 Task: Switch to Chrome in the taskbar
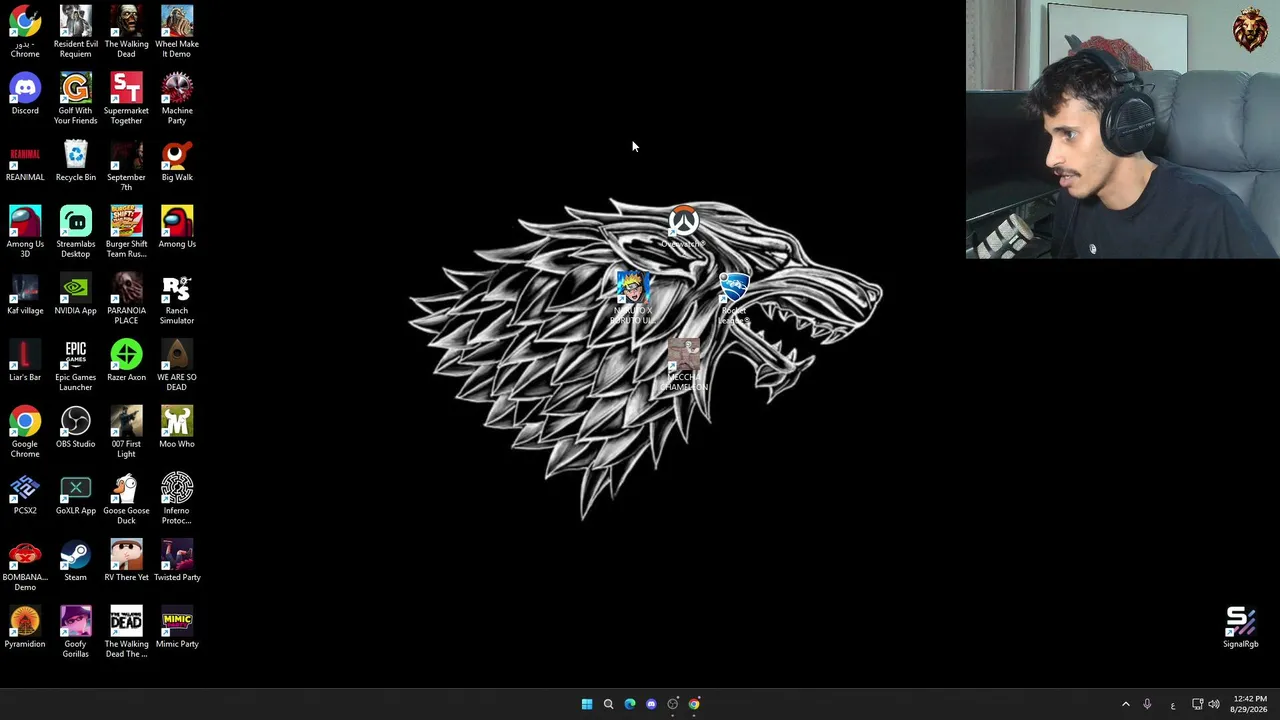(x=694, y=704)
